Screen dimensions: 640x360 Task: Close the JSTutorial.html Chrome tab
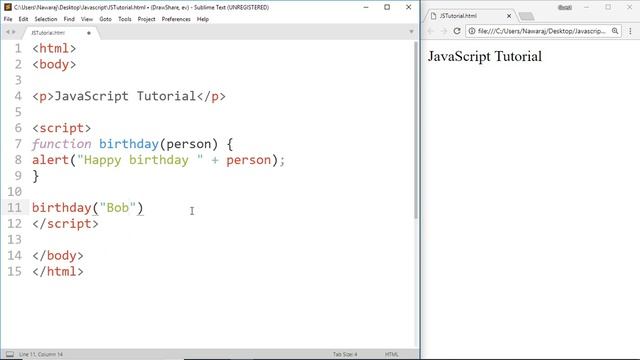click(x=509, y=16)
